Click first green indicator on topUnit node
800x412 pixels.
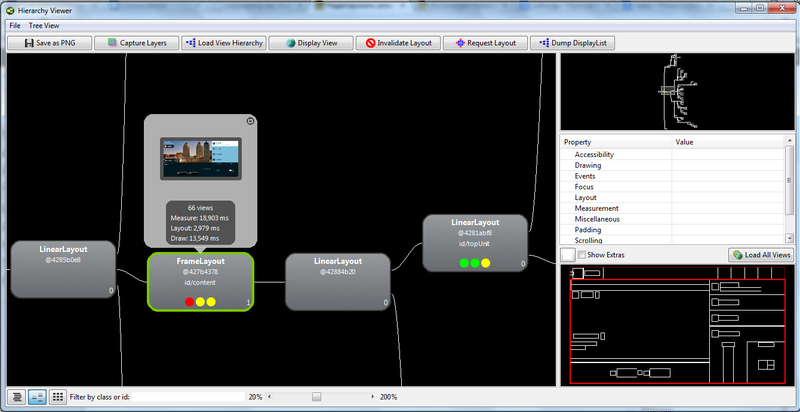click(x=464, y=263)
